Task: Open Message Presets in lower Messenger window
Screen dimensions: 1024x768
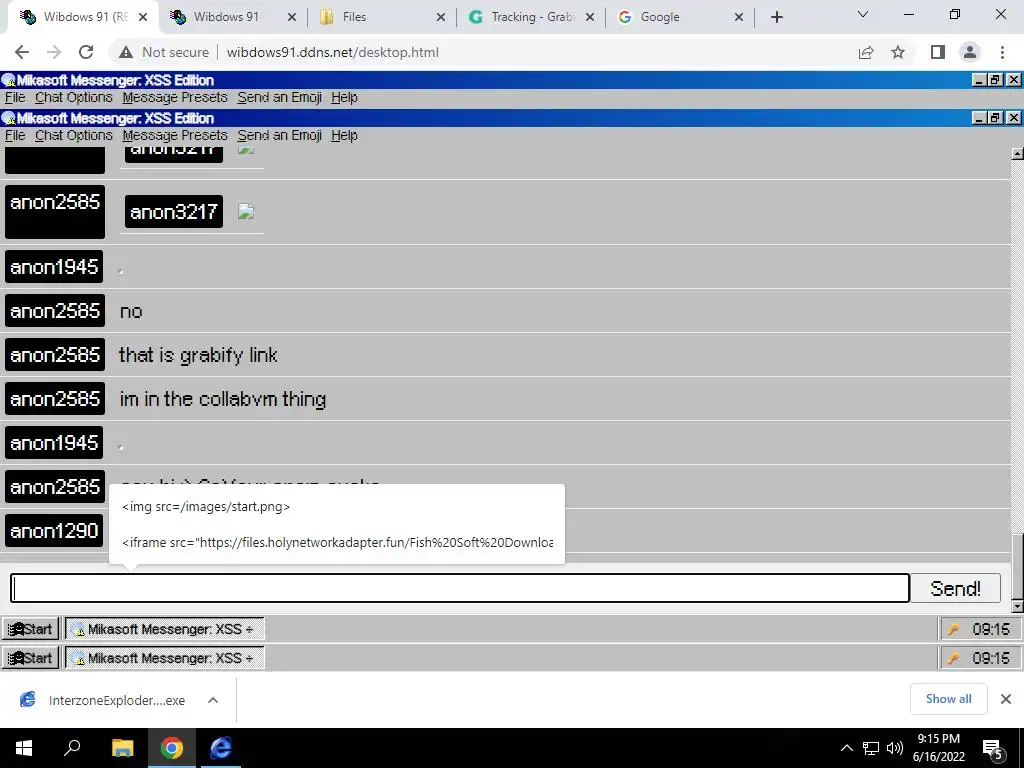Action: point(175,135)
